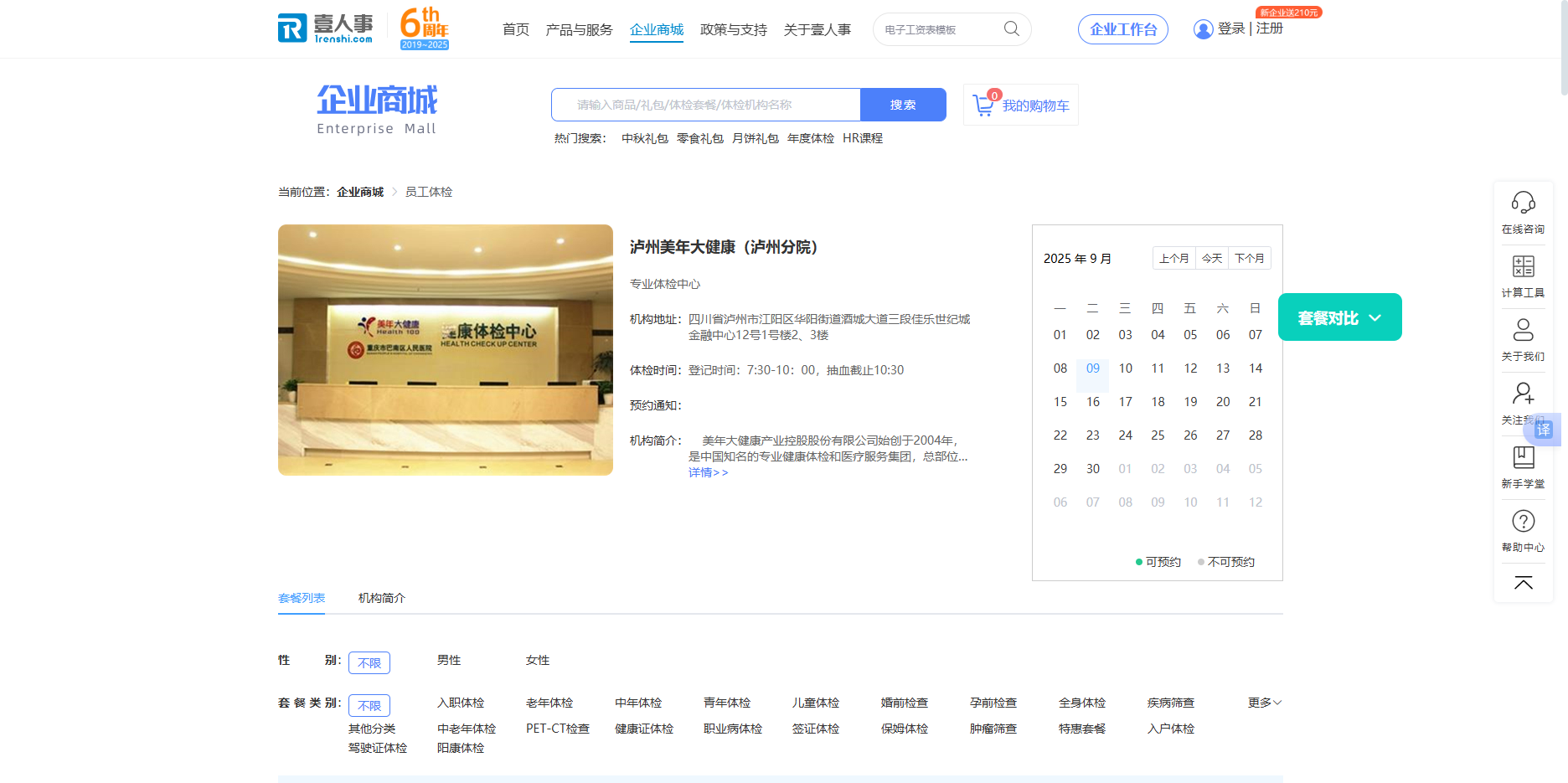Click 登录 link
The image size is (1568, 783).
tap(1231, 28)
